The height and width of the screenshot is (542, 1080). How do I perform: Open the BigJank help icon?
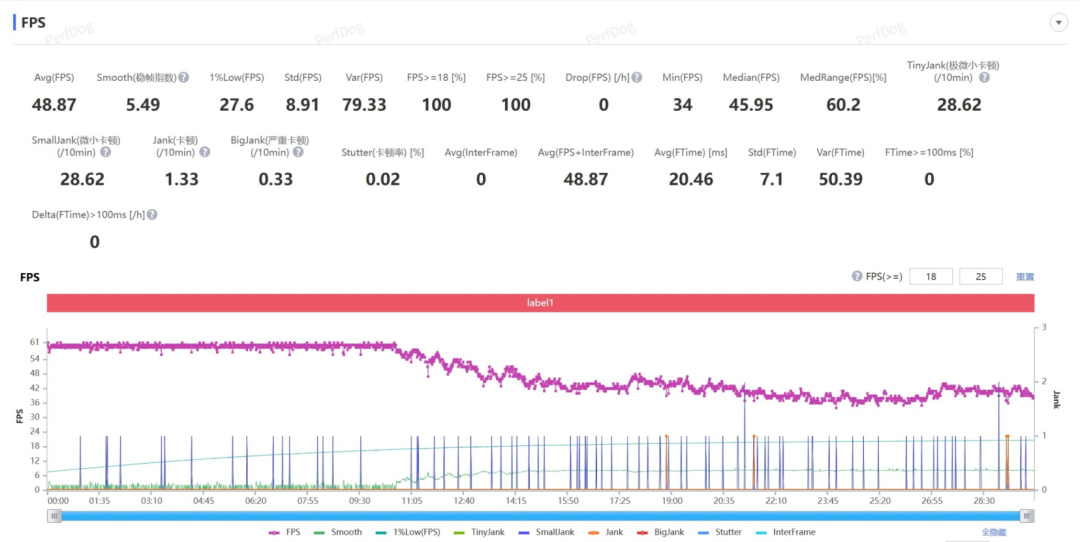pyautogui.click(x=298, y=152)
